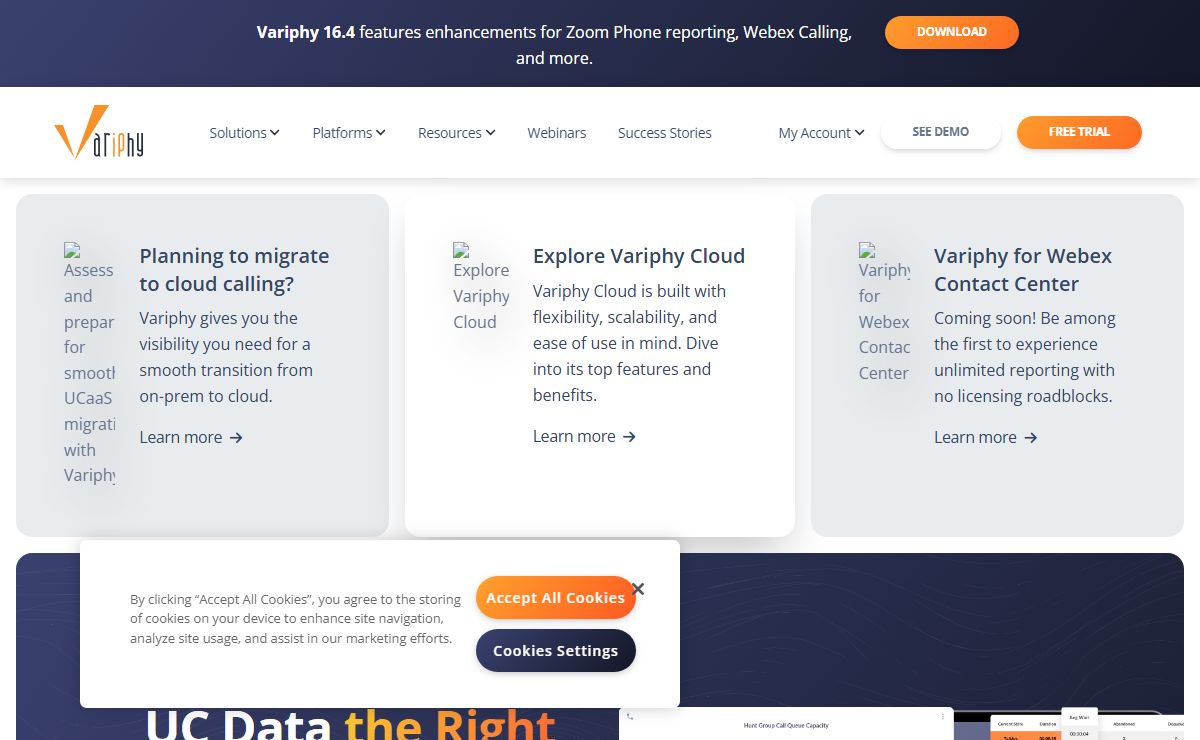Image resolution: width=1200 pixels, height=740 pixels.
Task: Click the UCaaS migration image placeholder
Action: pos(90,364)
